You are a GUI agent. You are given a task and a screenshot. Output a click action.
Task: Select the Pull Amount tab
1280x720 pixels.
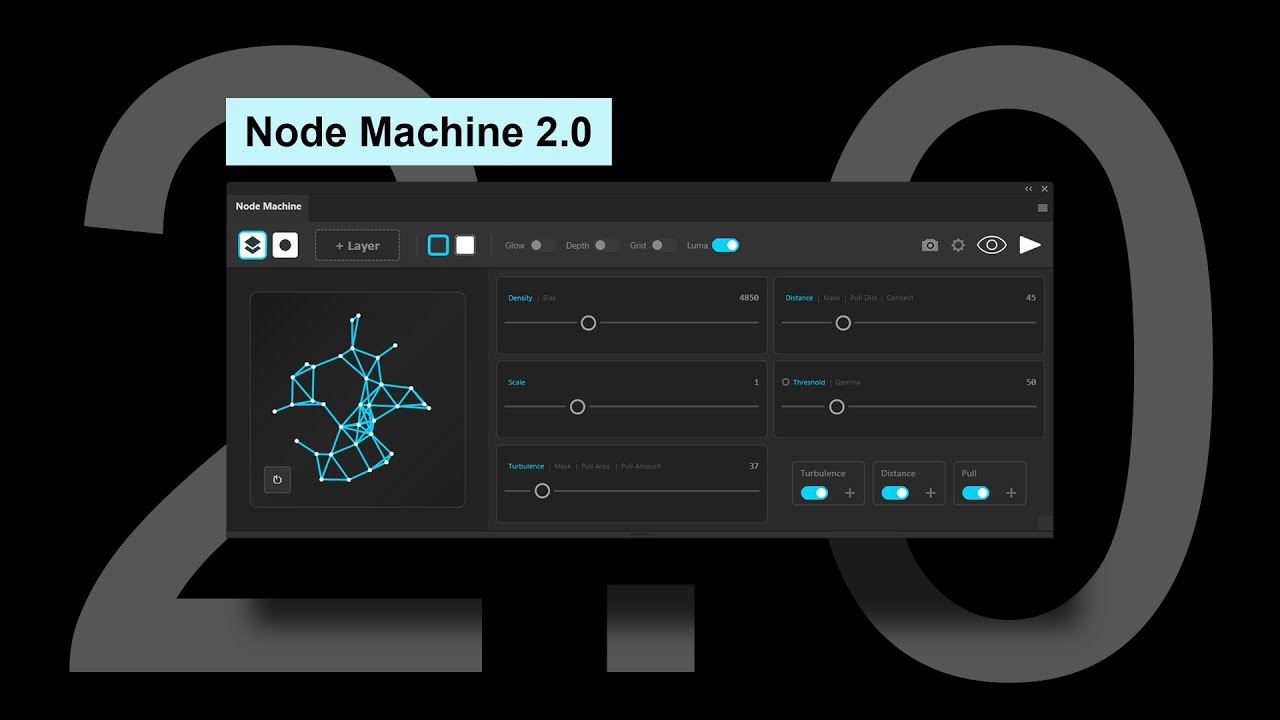coord(641,466)
